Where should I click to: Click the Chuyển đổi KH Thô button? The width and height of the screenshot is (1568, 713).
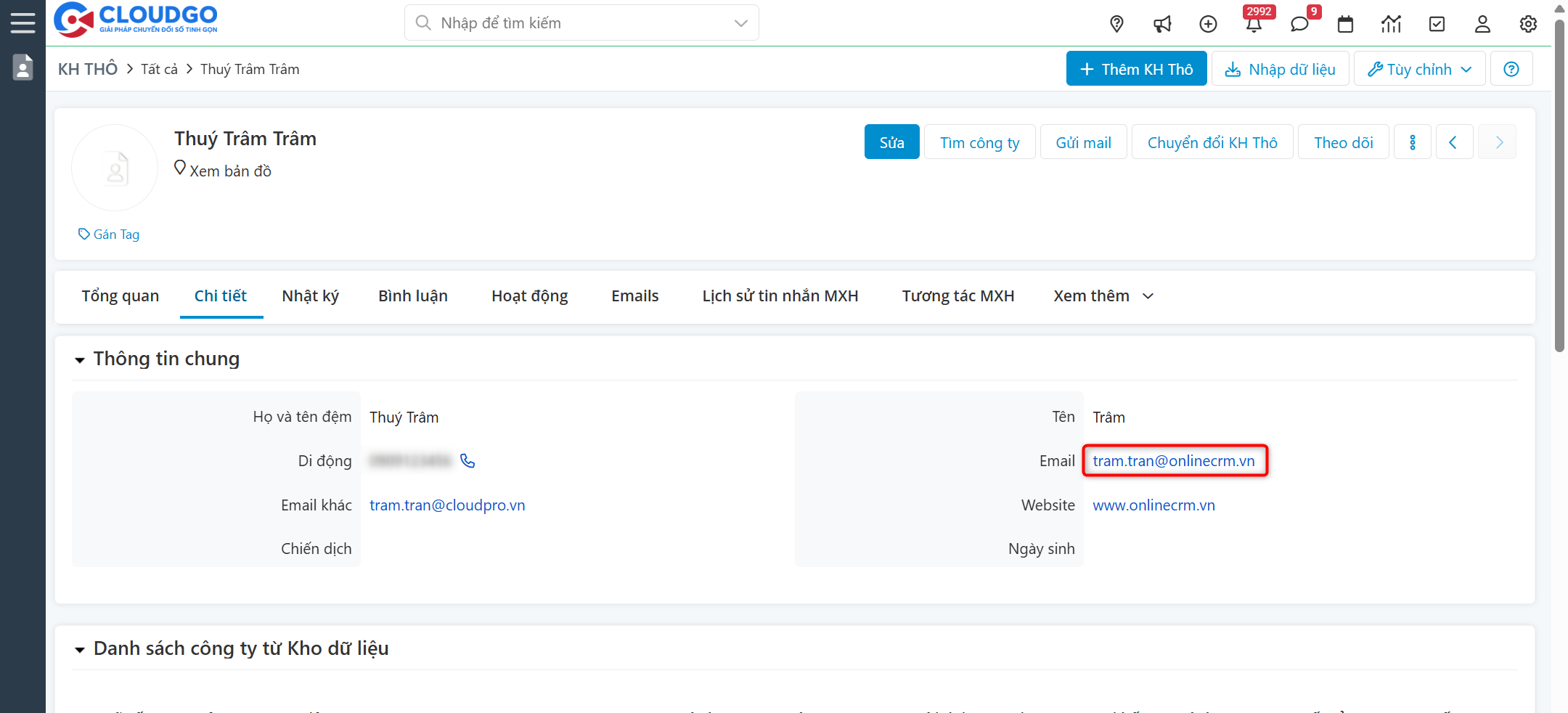pos(1212,142)
